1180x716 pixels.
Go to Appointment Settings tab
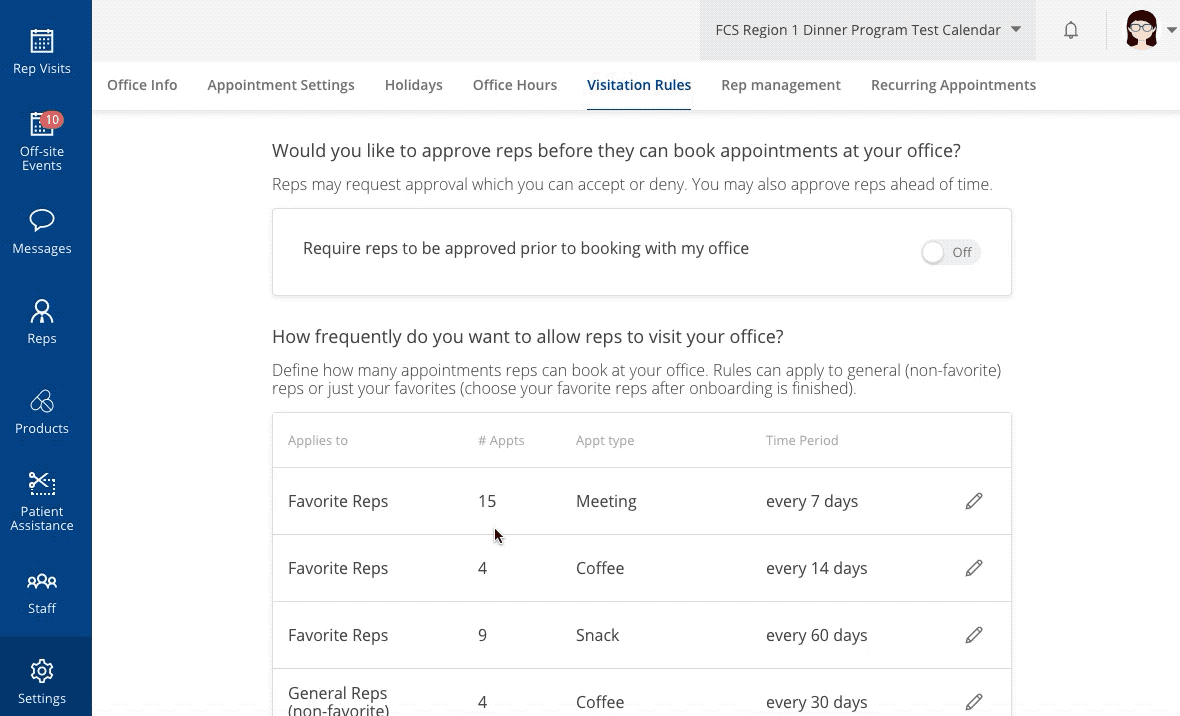click(x=281, y=85)
